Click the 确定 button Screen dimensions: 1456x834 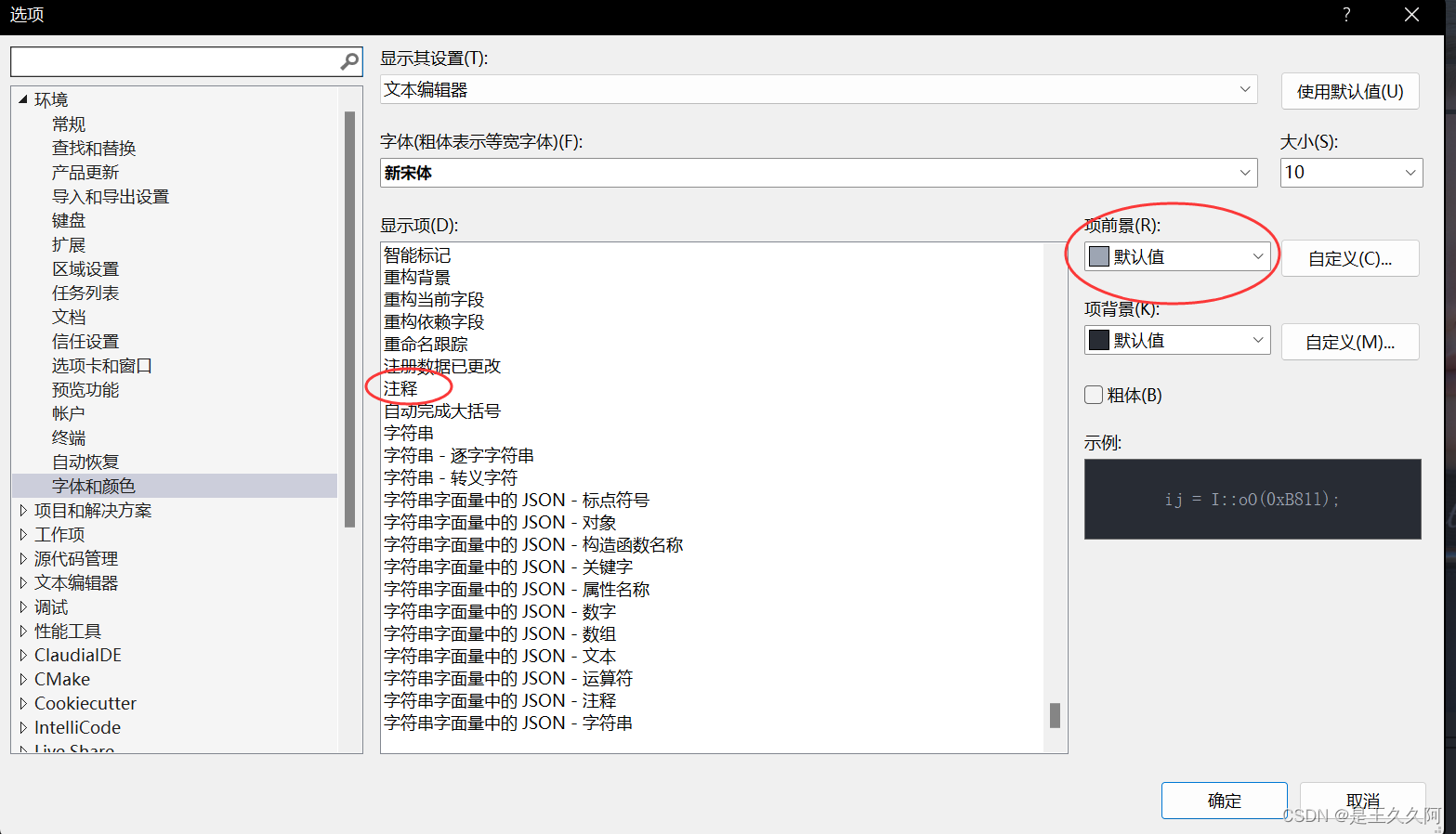pyautogui.click(x=1224, y=801)
